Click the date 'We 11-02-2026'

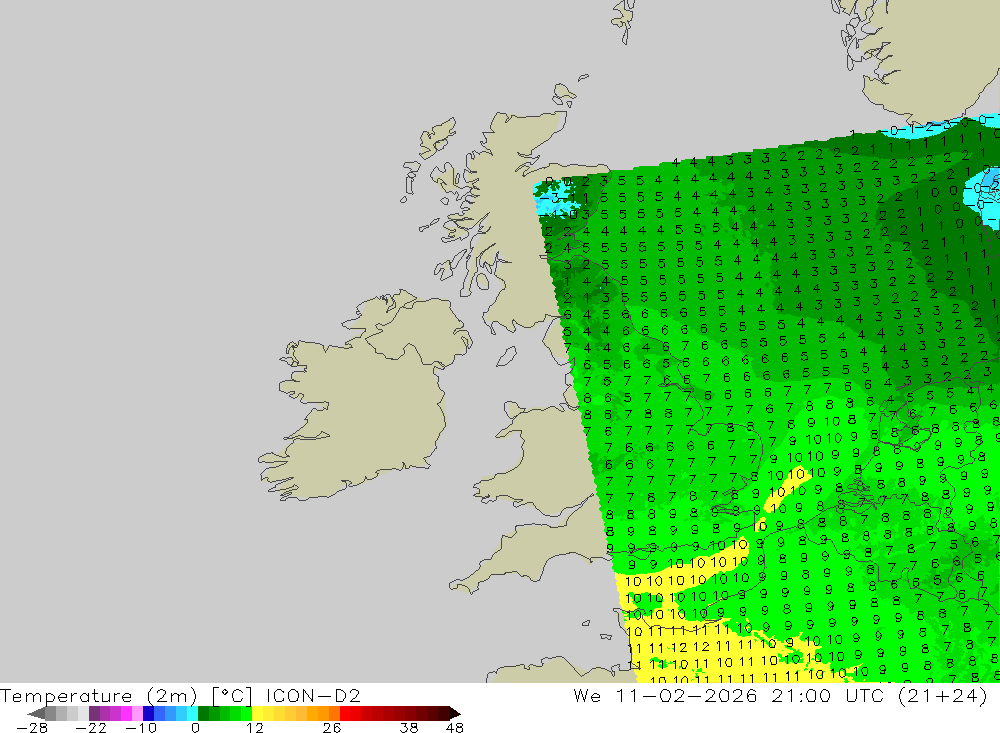pyautogui.click(x=665, y=695)
